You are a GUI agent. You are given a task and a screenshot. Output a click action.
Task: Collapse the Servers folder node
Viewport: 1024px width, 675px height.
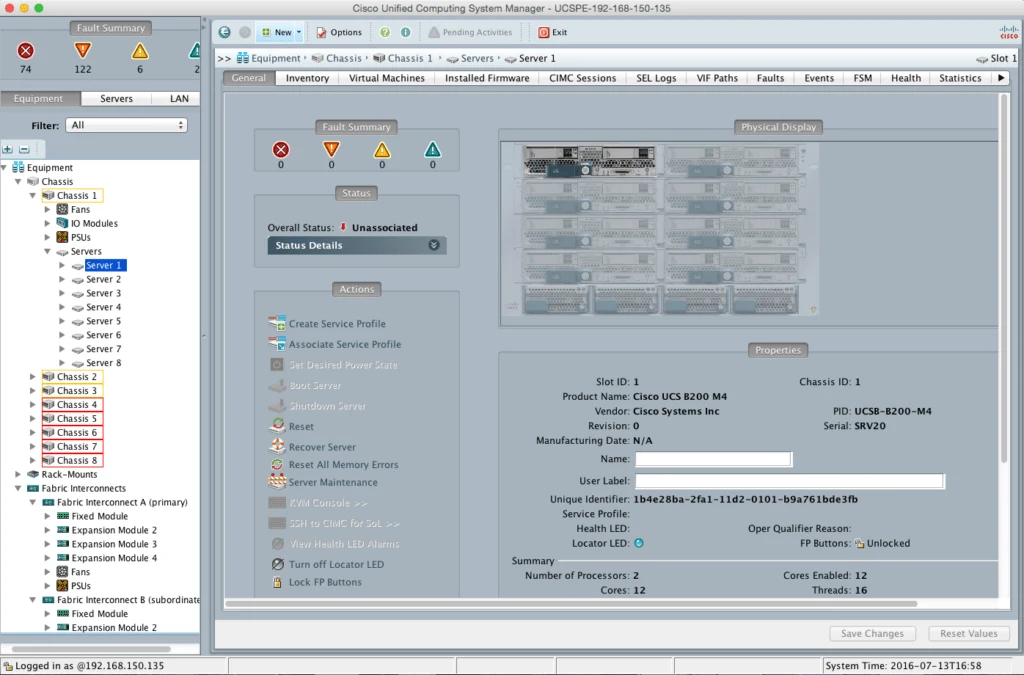coord(47,251)
